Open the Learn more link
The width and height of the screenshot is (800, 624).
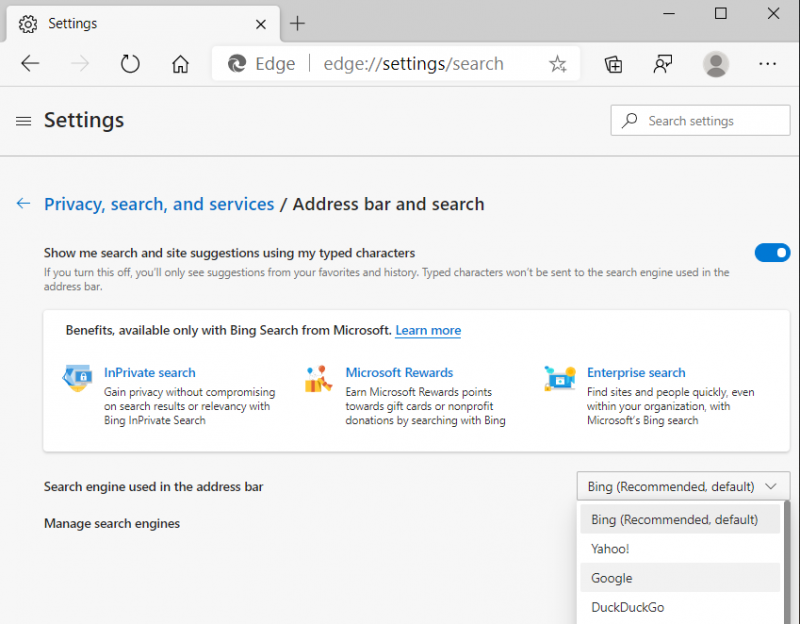point(428,331)
